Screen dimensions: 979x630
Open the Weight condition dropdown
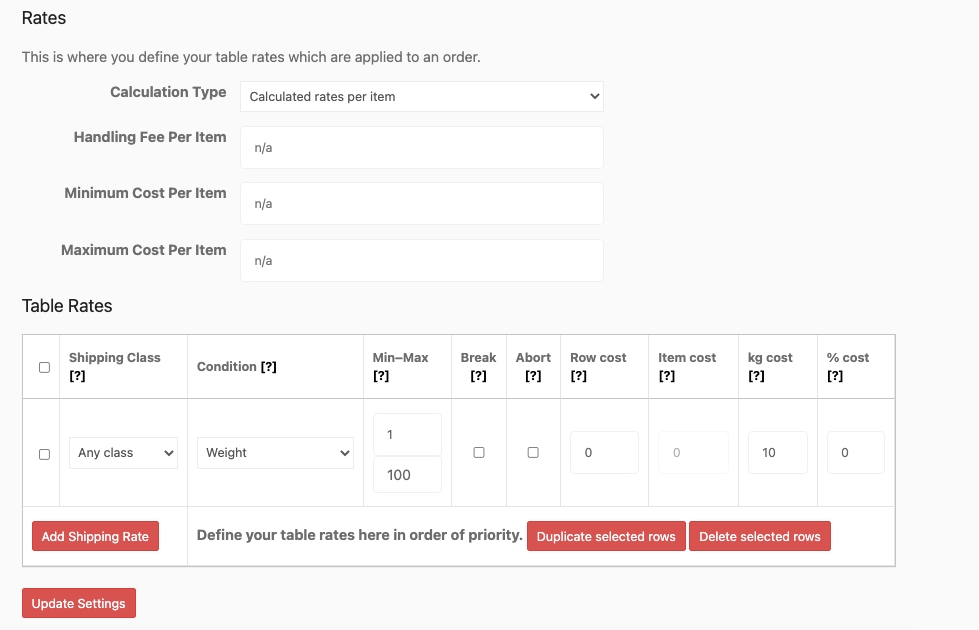pos(275,453)
